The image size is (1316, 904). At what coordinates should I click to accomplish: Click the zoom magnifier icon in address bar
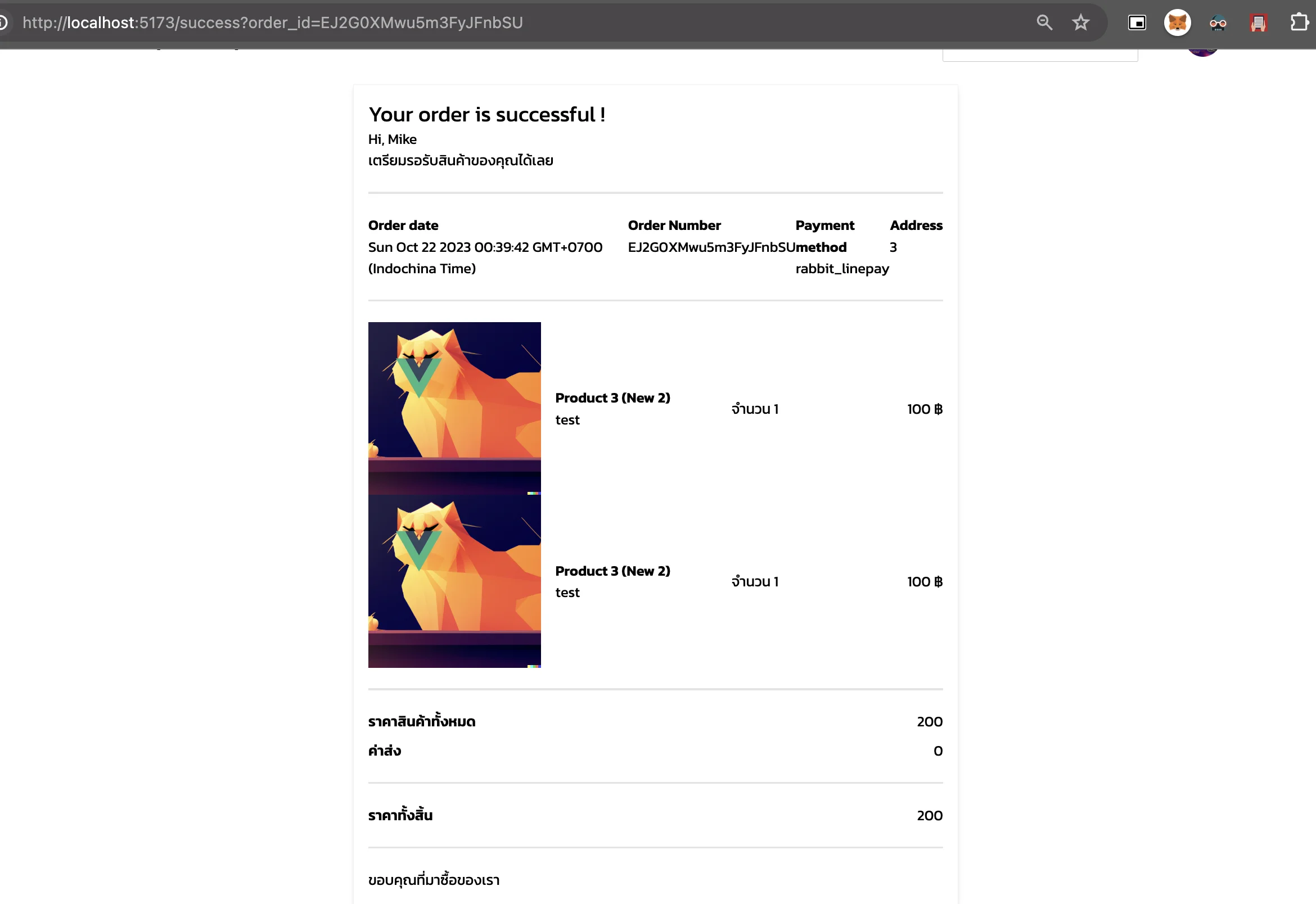click(x=1044, y=22)
